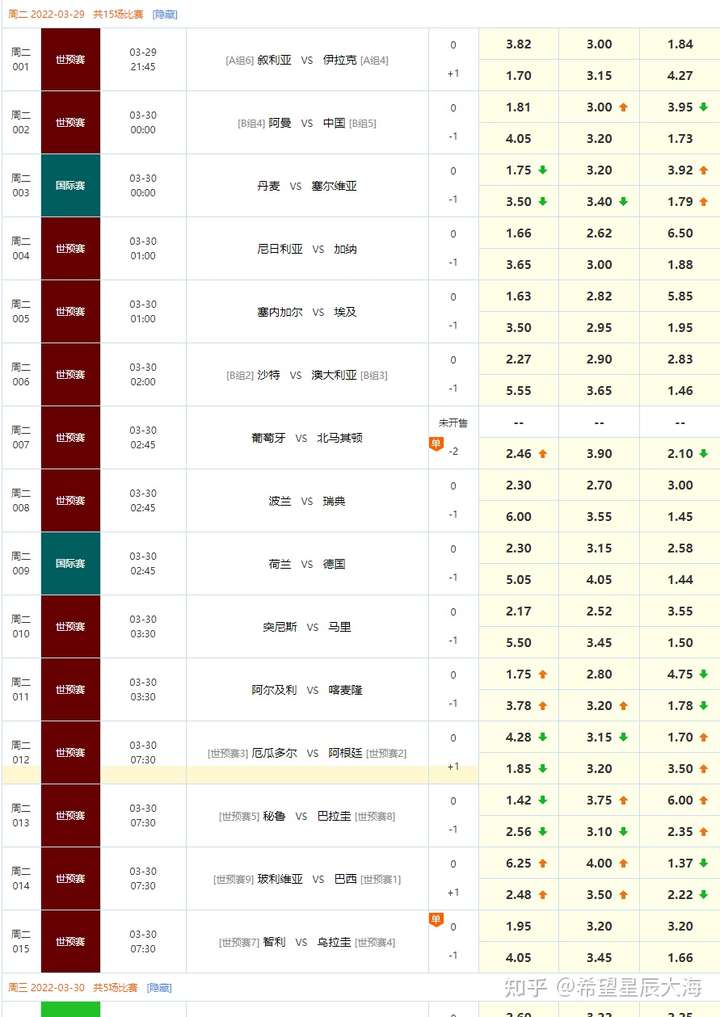The image size is (720, 1017).
Task: Select home odds 2.17 for 突尼斯
Action: point(518,611)
